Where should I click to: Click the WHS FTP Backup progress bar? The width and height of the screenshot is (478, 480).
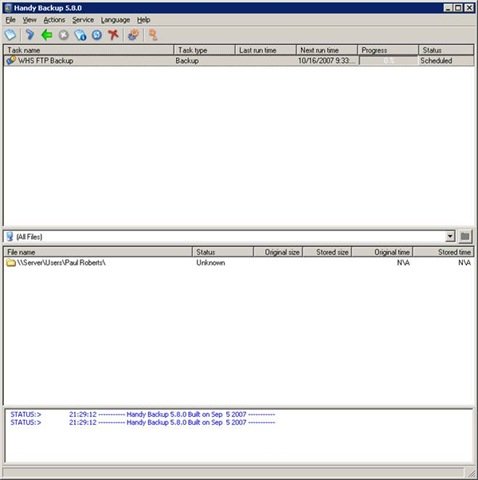pyautogui.click(x=388, y=61)
